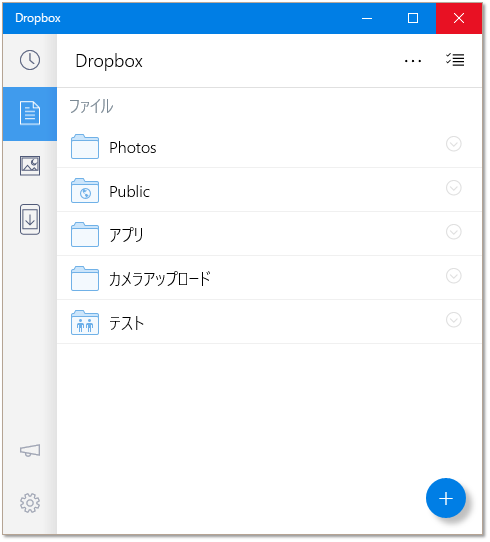Click the Public folder globe icon
Image resolution: width=490 pixels, height=542 pixels.
[85, 190]
